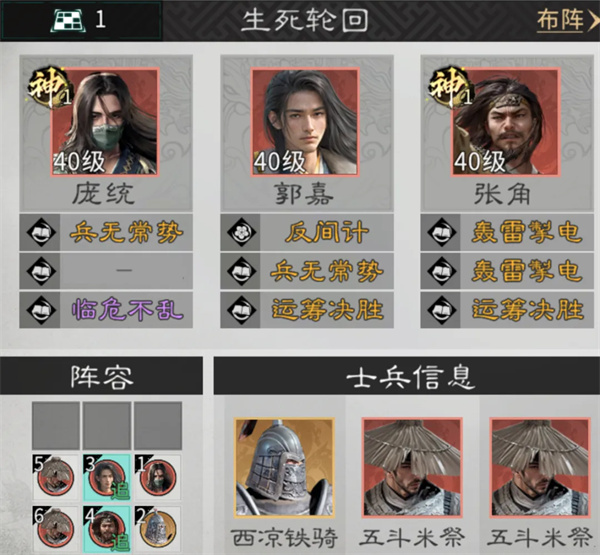Click the empty top-left formation grid cell

click(x=56, y=425)
